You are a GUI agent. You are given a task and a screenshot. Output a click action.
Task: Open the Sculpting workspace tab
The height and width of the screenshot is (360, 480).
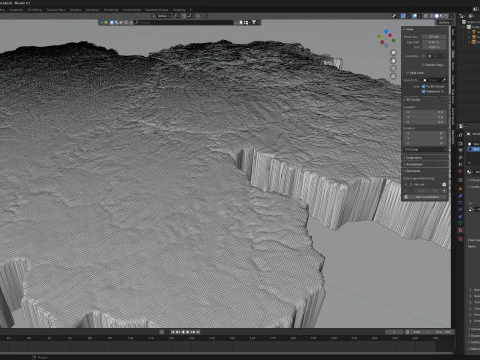click(16, 10)
